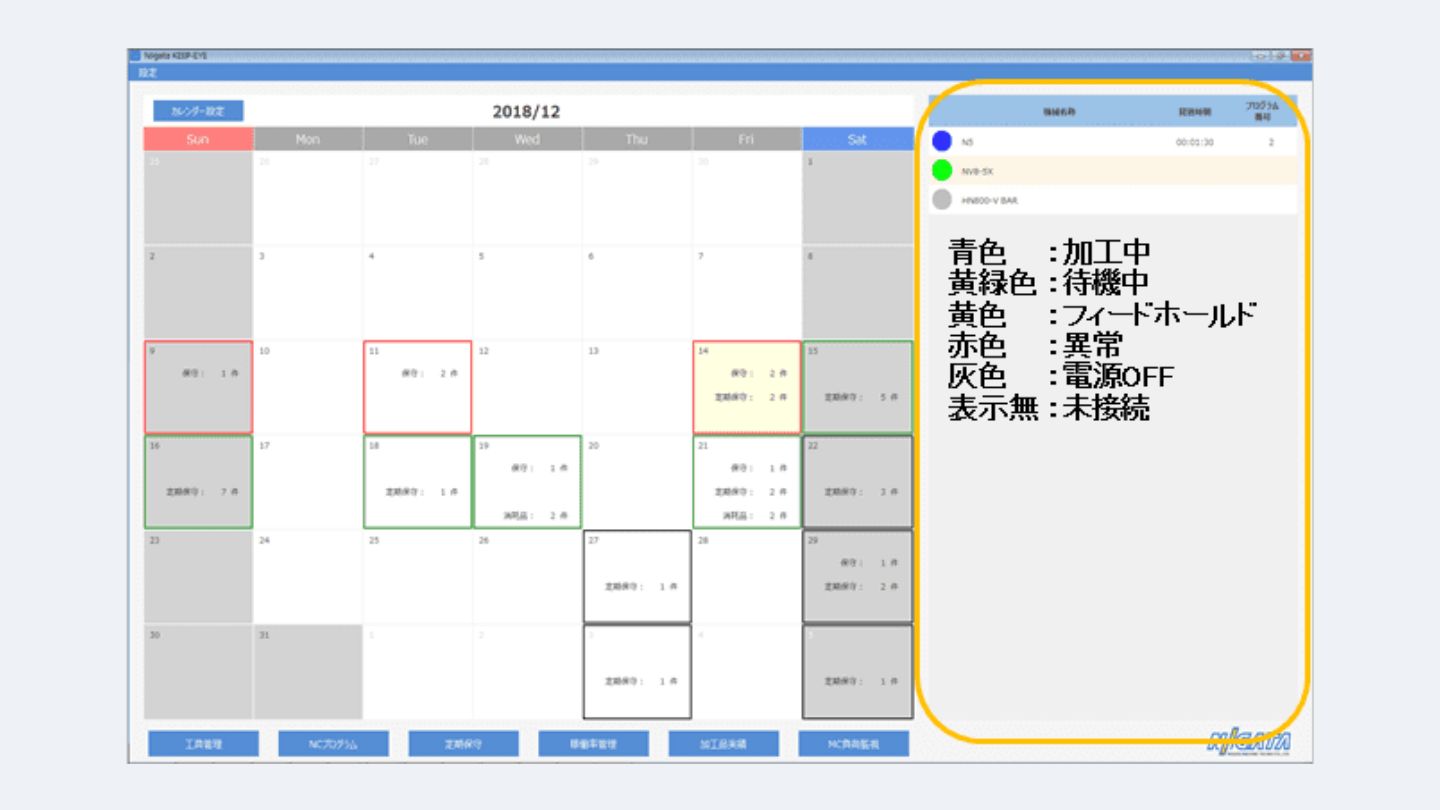The image size is (1440, 810).
Task: Select the NV8-5X machine row
Action: pos(1112,171)
